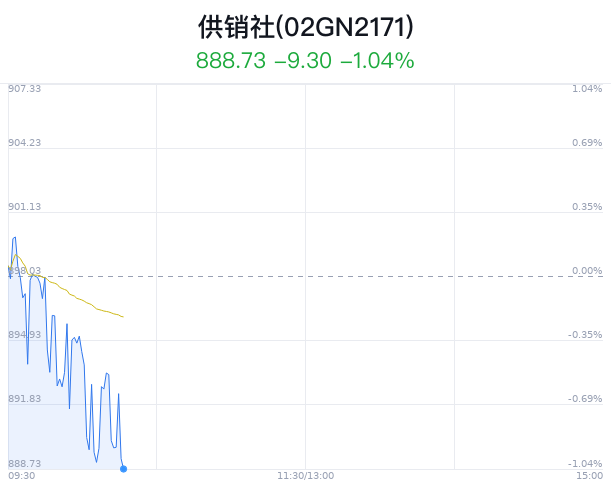The height and width of the screenshot is (492, 611).
Task: Click the 901.13 price axis label
Action: pos(25,206)
